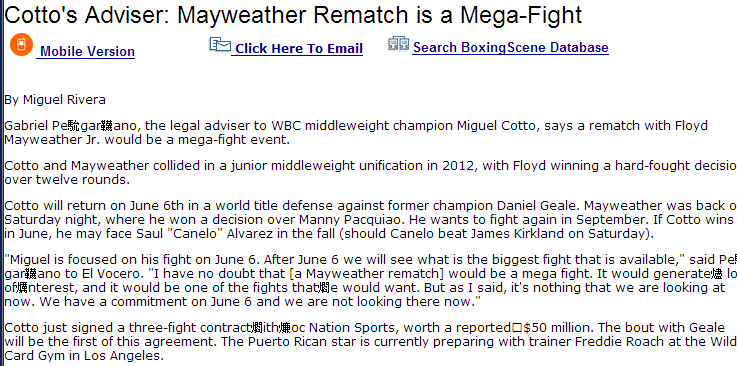The height and width of the screenshot is (366, 737).
Task: Click the quote beginning Miguel is focused
Action: pyautogui.click(x=370, y=280)
